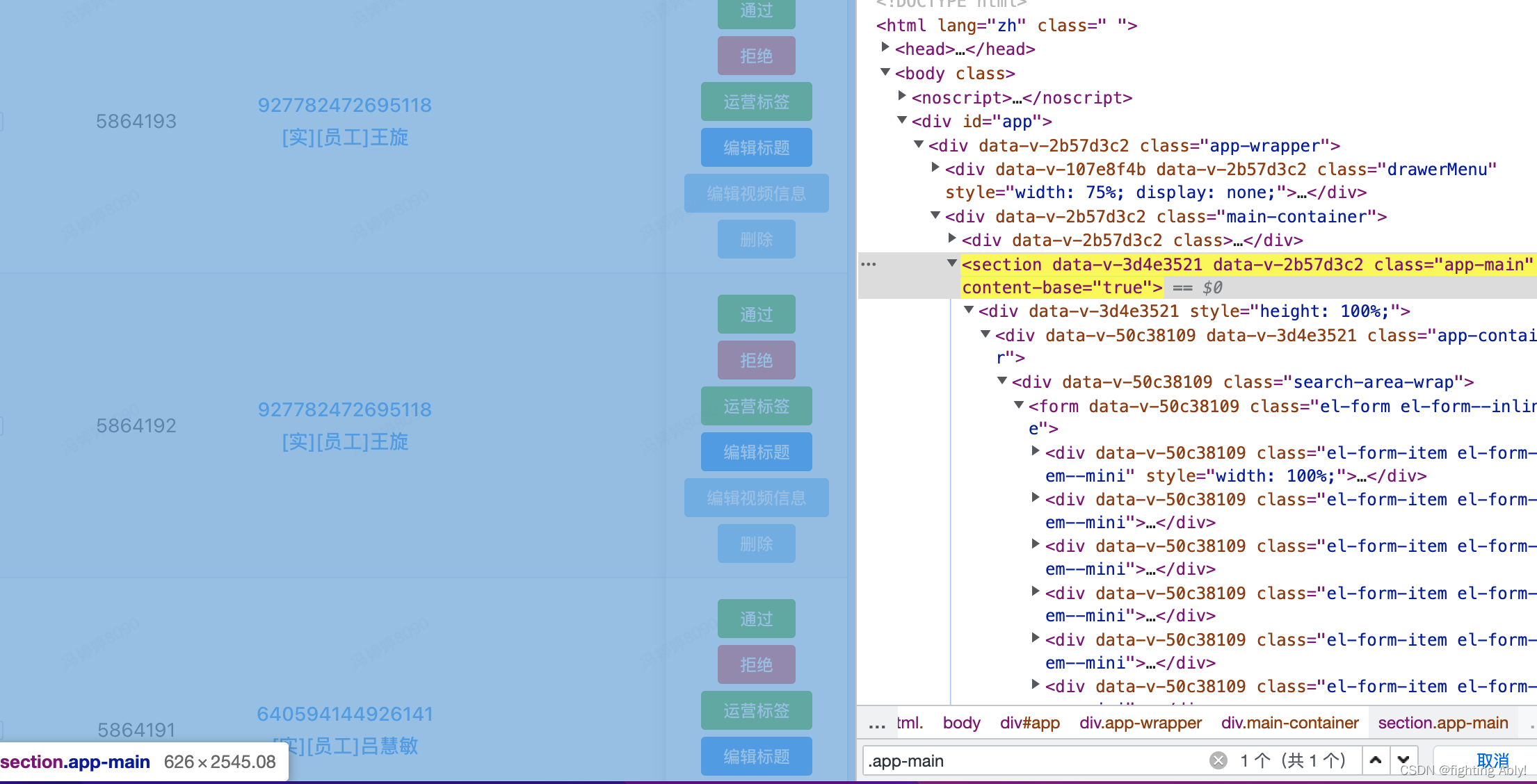Focus the .app-main search input

click(1036, 760)
